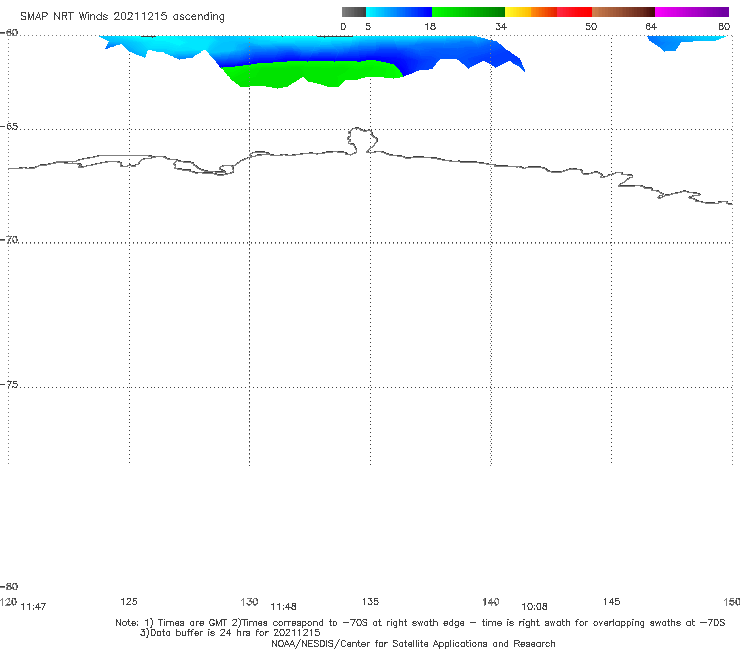Click the swath time '10:08'
The image size is (740, 650).
click(x=534, y=607)
